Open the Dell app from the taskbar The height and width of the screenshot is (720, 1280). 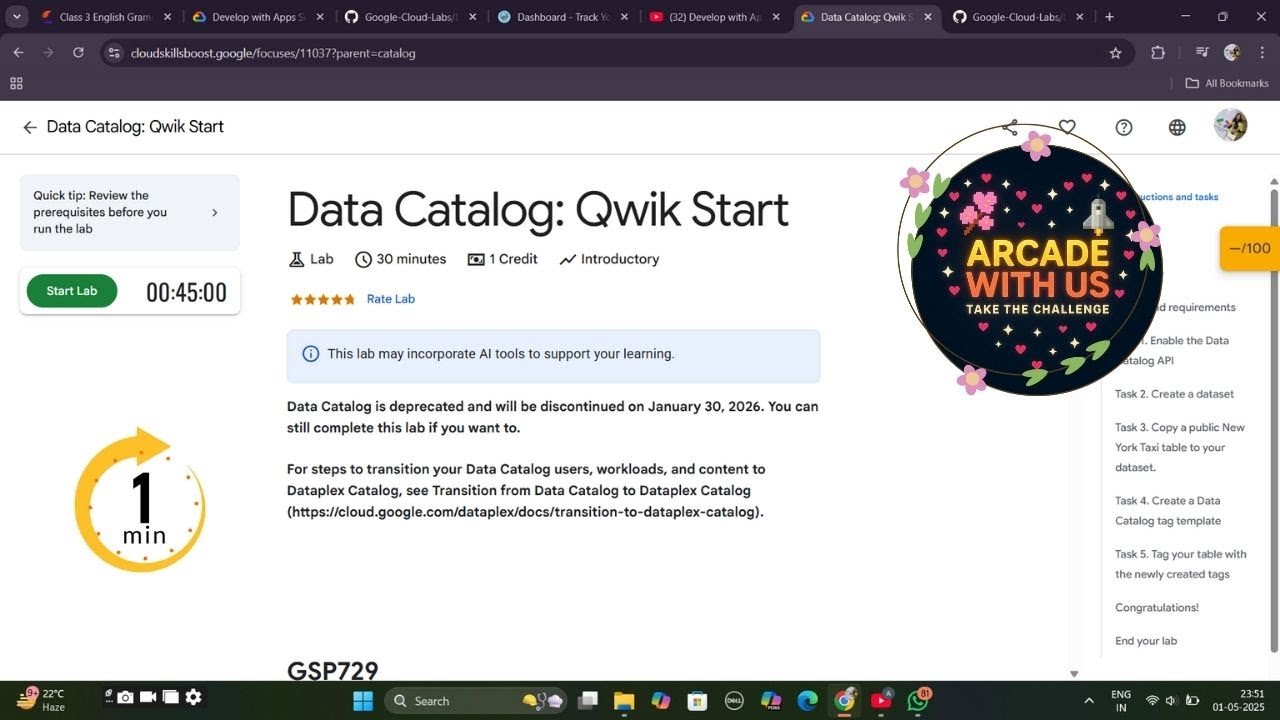click(733, 700)
